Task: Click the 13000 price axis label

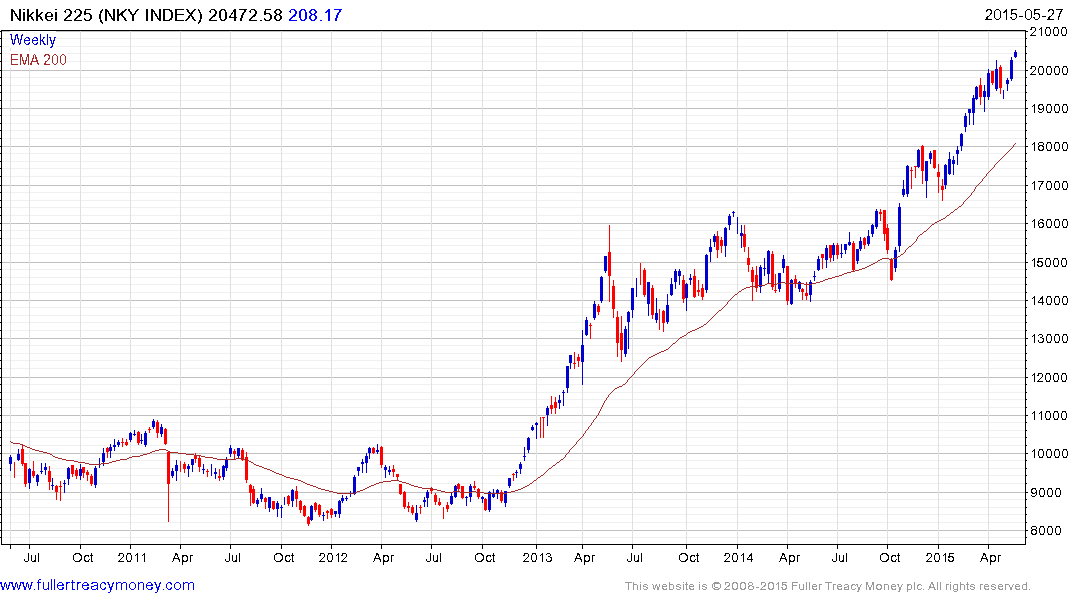Action: pyautogui.click(x=1048, y=339)
